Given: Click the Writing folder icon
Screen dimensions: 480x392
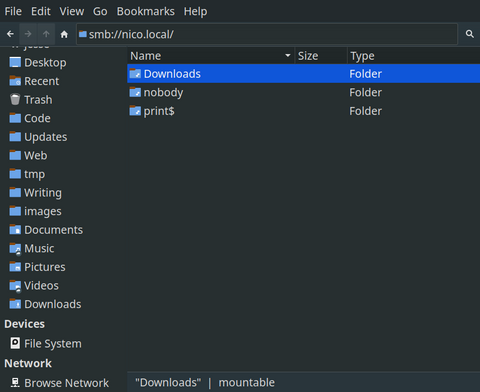Looking at the screenshot, I should click(x=15, y=192).
